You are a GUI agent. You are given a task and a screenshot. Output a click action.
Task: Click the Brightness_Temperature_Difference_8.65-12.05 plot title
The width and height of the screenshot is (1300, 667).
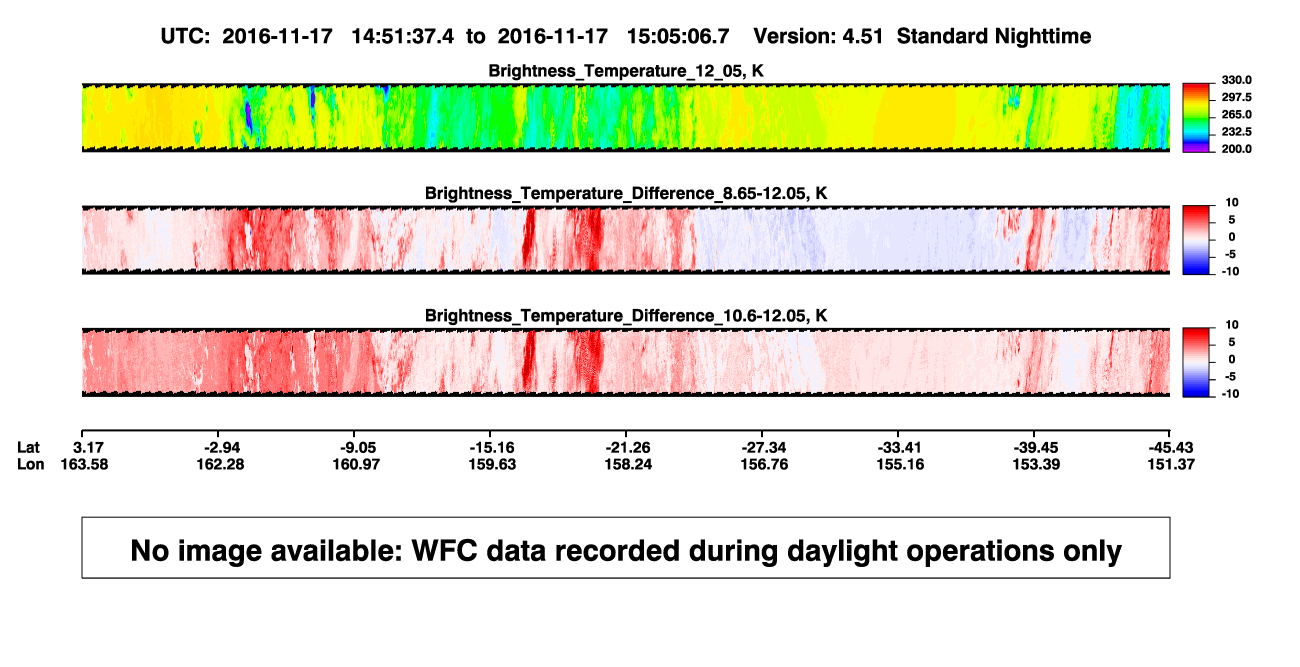point(626,193)
